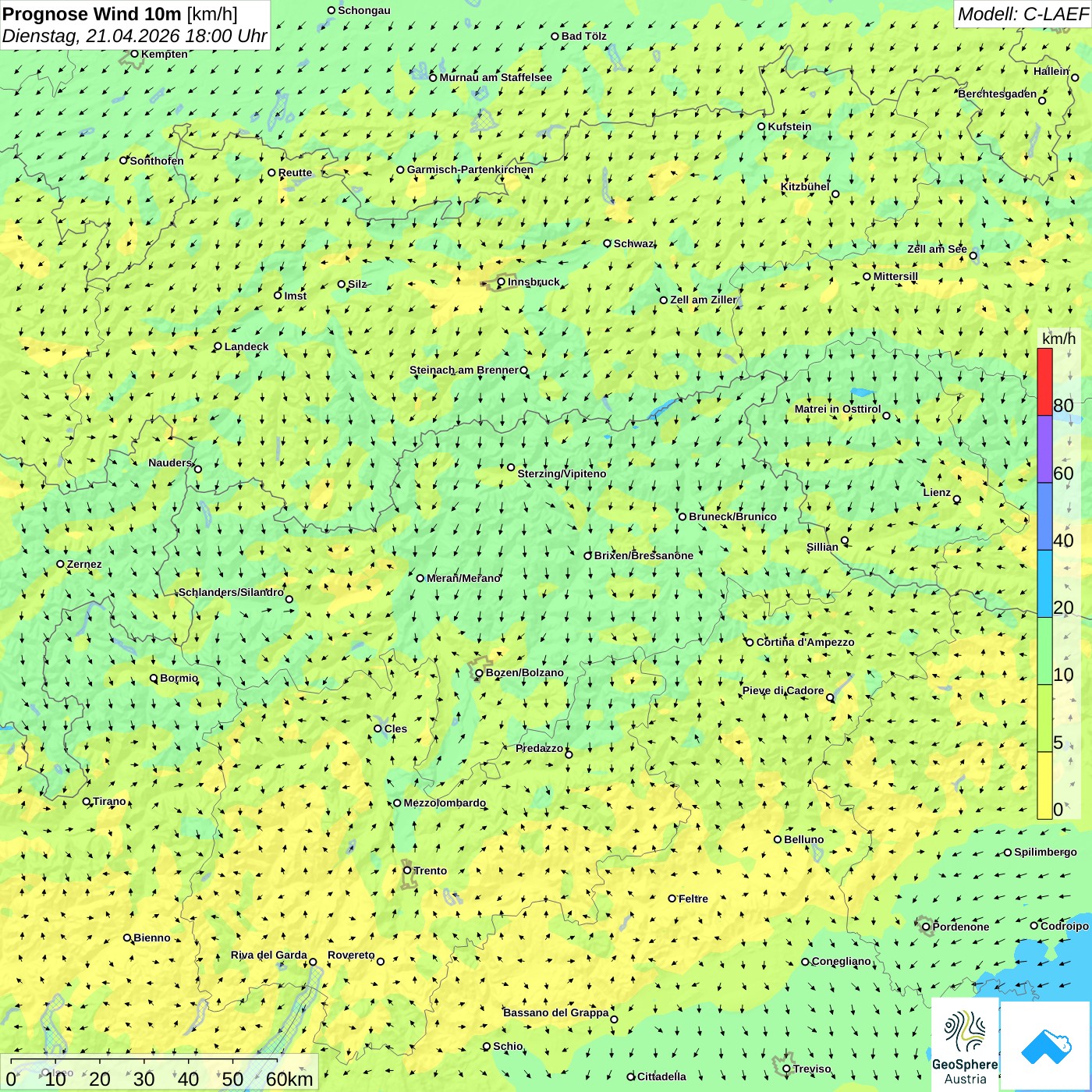The width and height of the screenshot is (1092, 1092).
Task: Click the 'km/h' legend heading
Action: click(x=1058, y=339)
